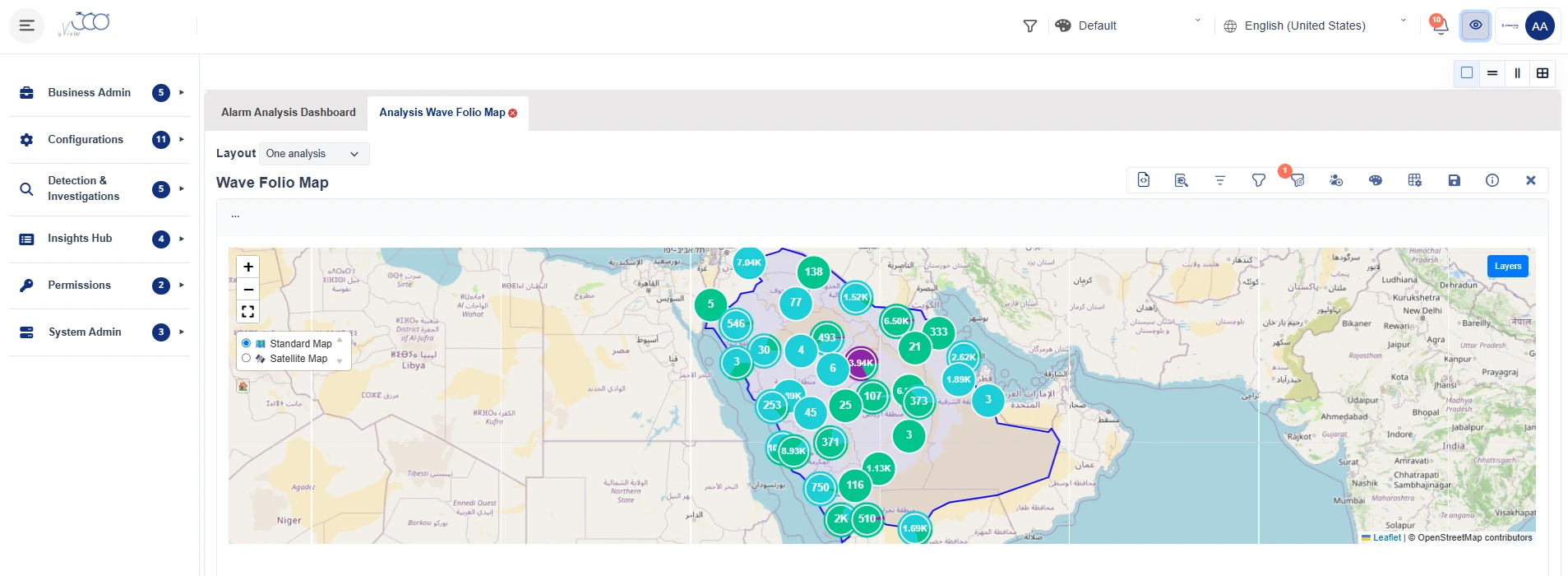Viewport: 1568px width, 576px height.
Task: Open the English (United States) language dropdown
Action: 1316,26
